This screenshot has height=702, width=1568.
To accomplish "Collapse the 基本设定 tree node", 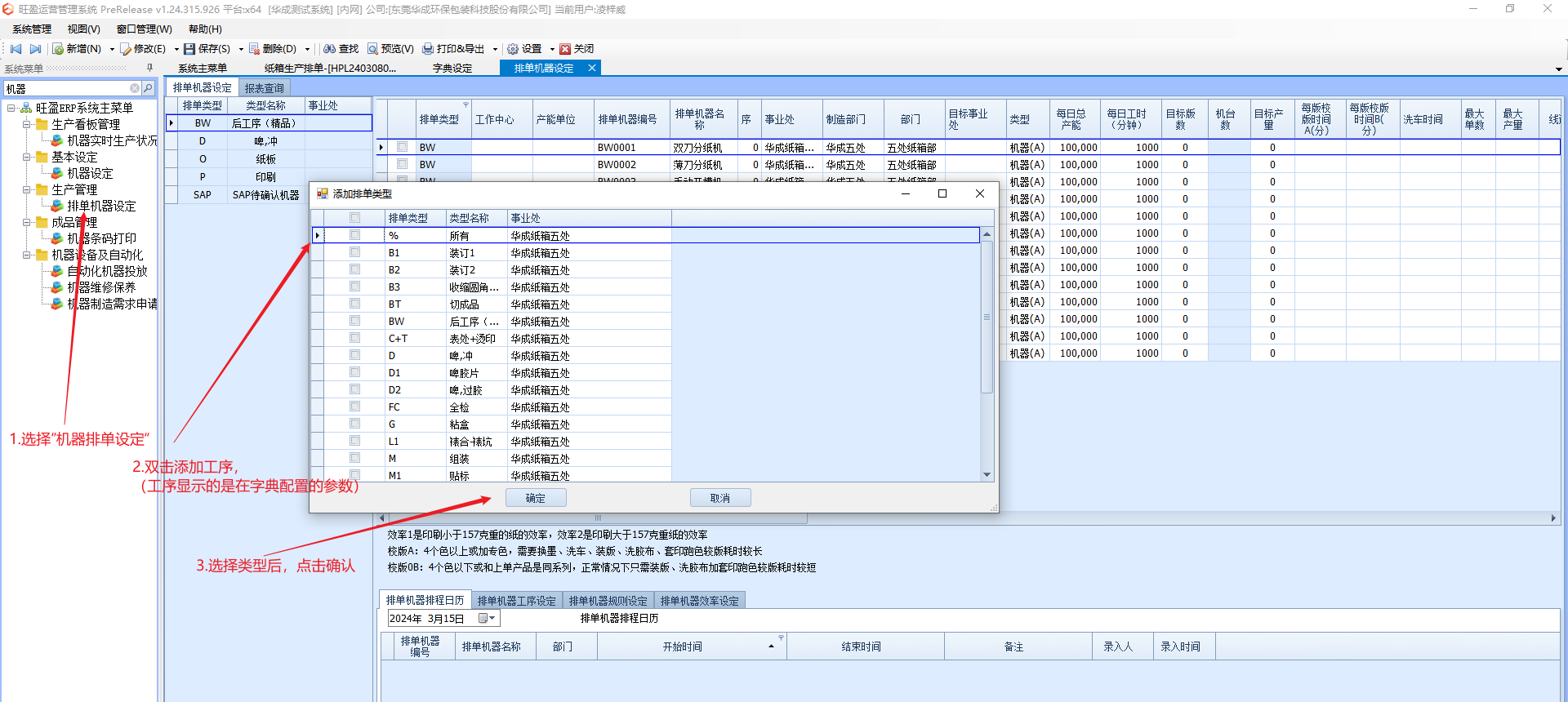I will click(x=26, y=157).
